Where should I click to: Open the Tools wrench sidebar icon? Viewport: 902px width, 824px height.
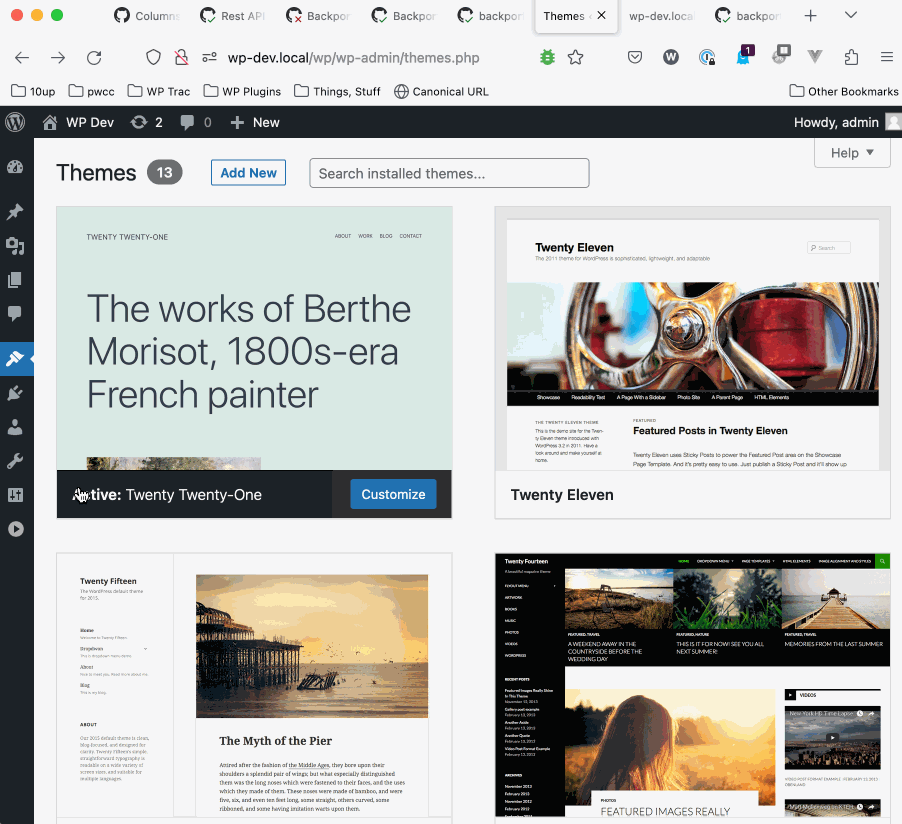pyautogui.click(x=16, y=461)
